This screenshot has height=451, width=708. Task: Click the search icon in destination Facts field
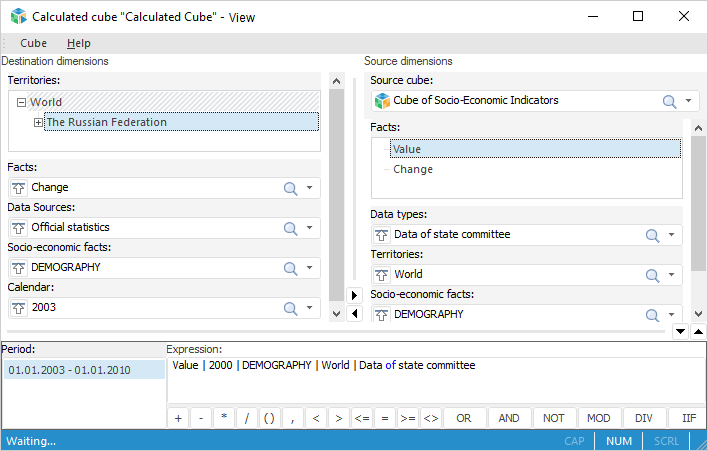click(x=291, y=188)
